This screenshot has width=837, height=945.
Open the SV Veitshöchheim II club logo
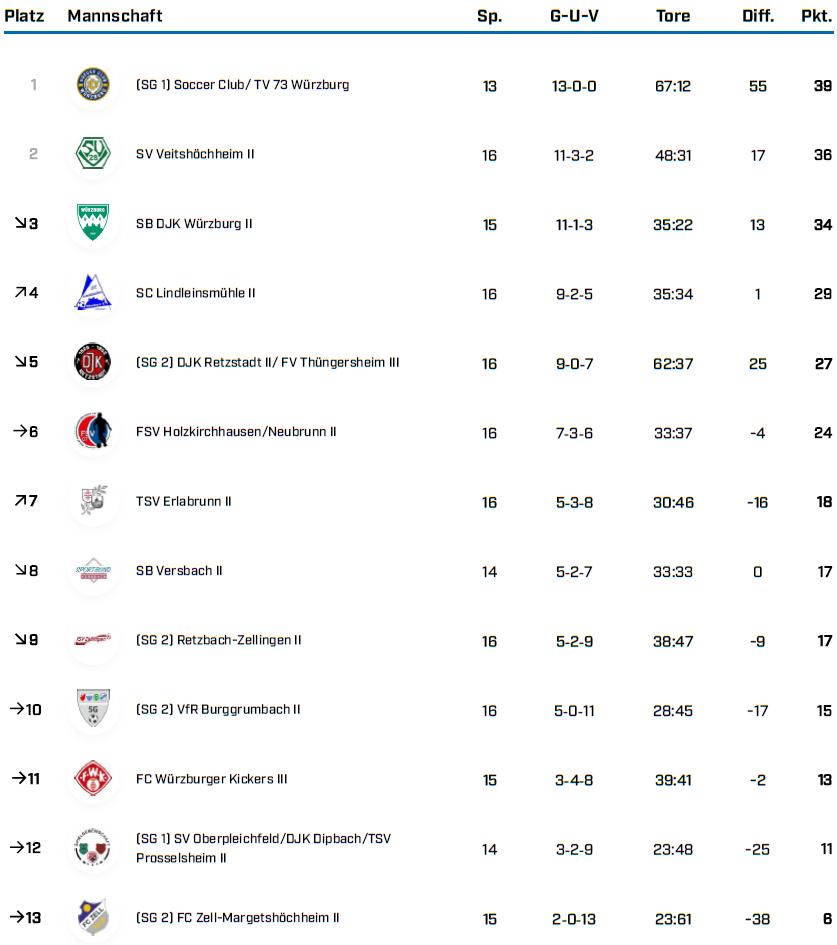click(x=93, y=155)
